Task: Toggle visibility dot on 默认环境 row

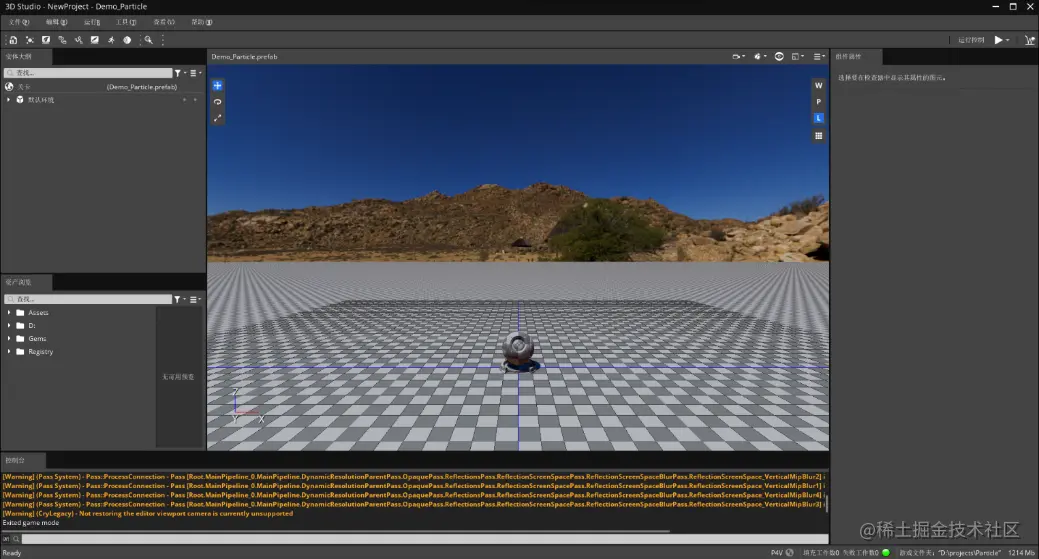Action: (x=184, y=99)
